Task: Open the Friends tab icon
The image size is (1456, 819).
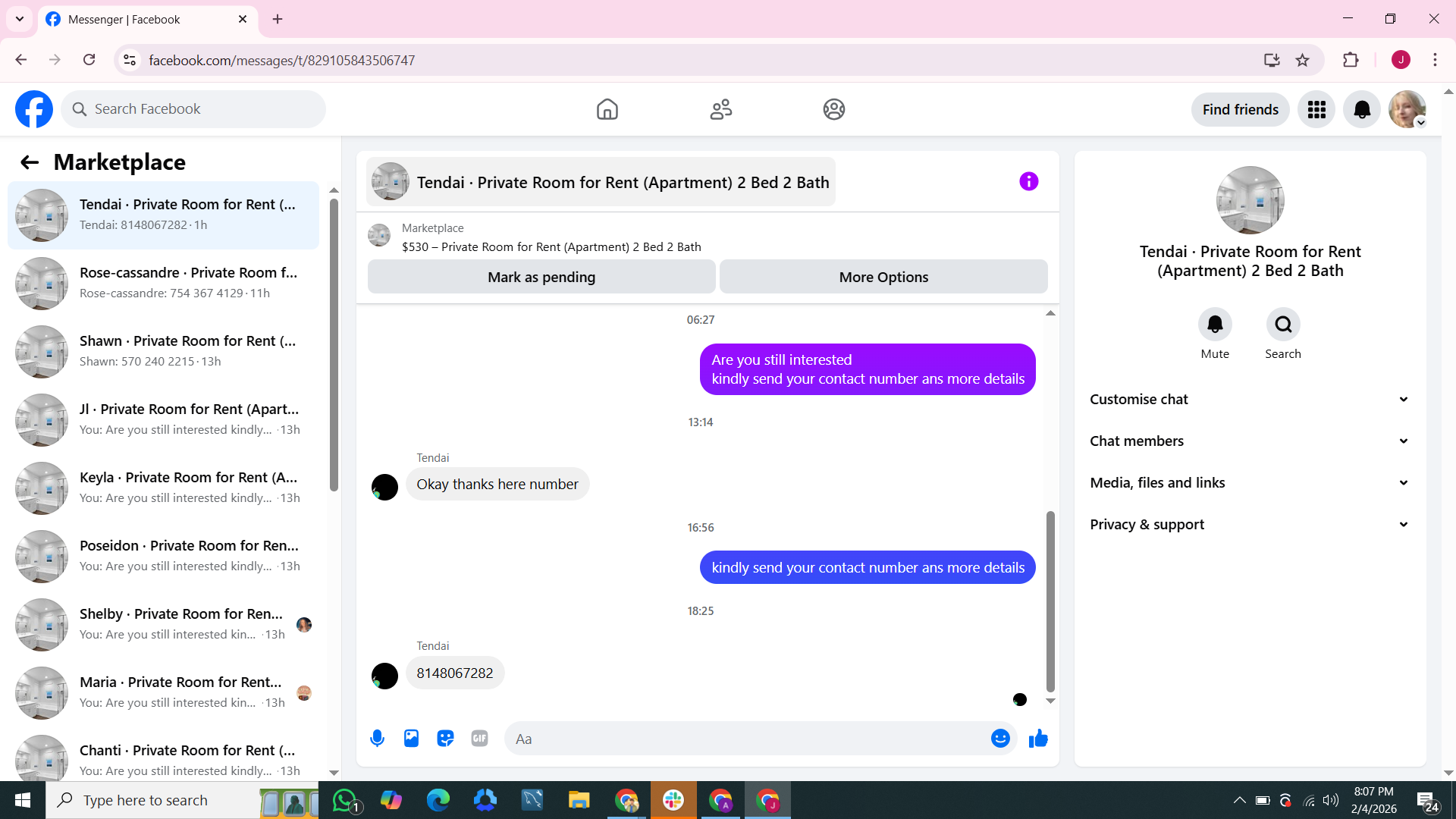Action: tap(720, 110)
